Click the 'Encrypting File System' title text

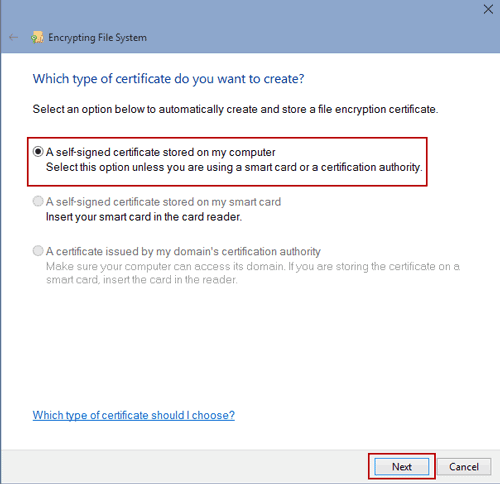click(97, 38)
